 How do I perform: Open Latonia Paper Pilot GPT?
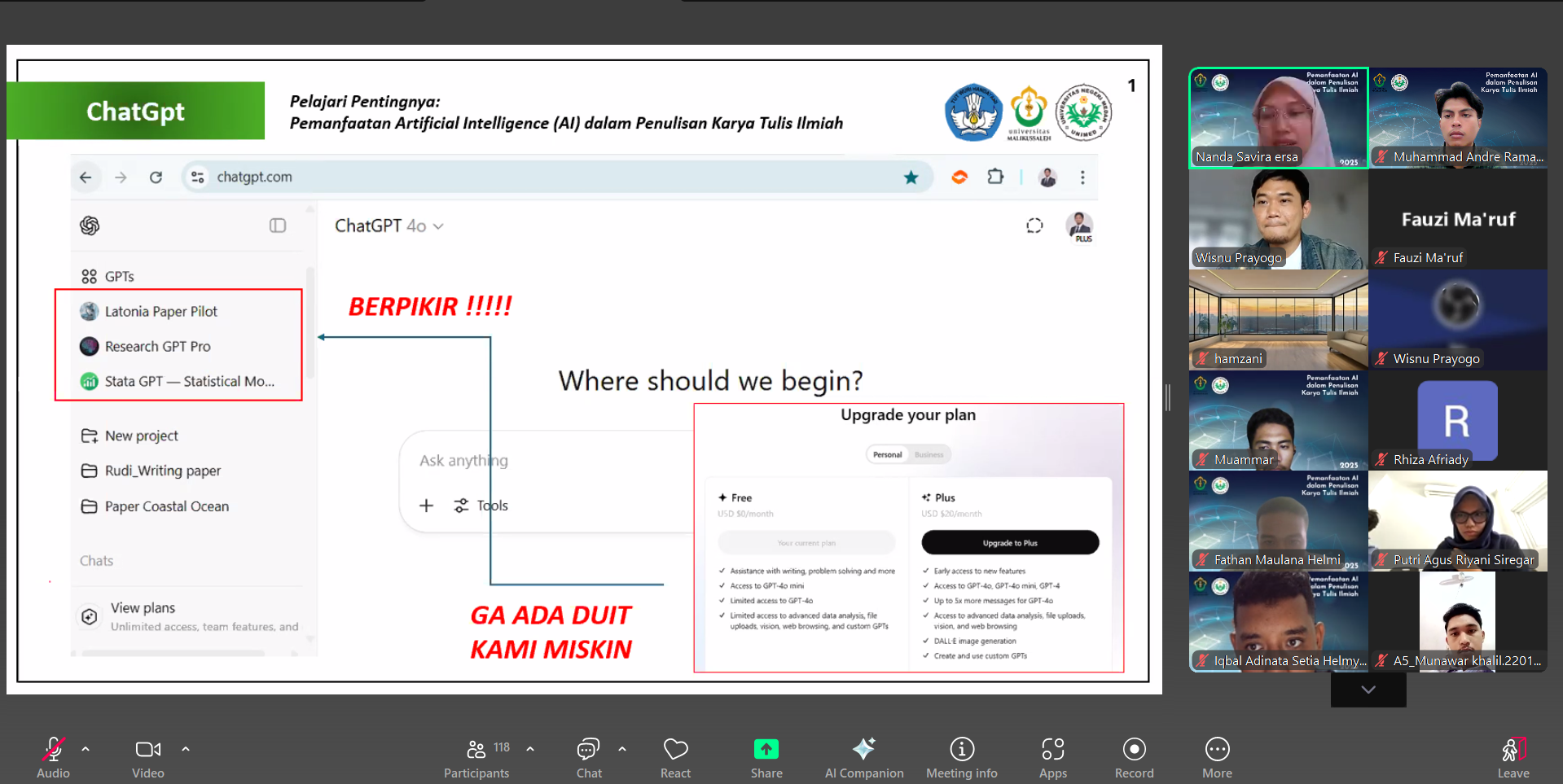(149, 311)
